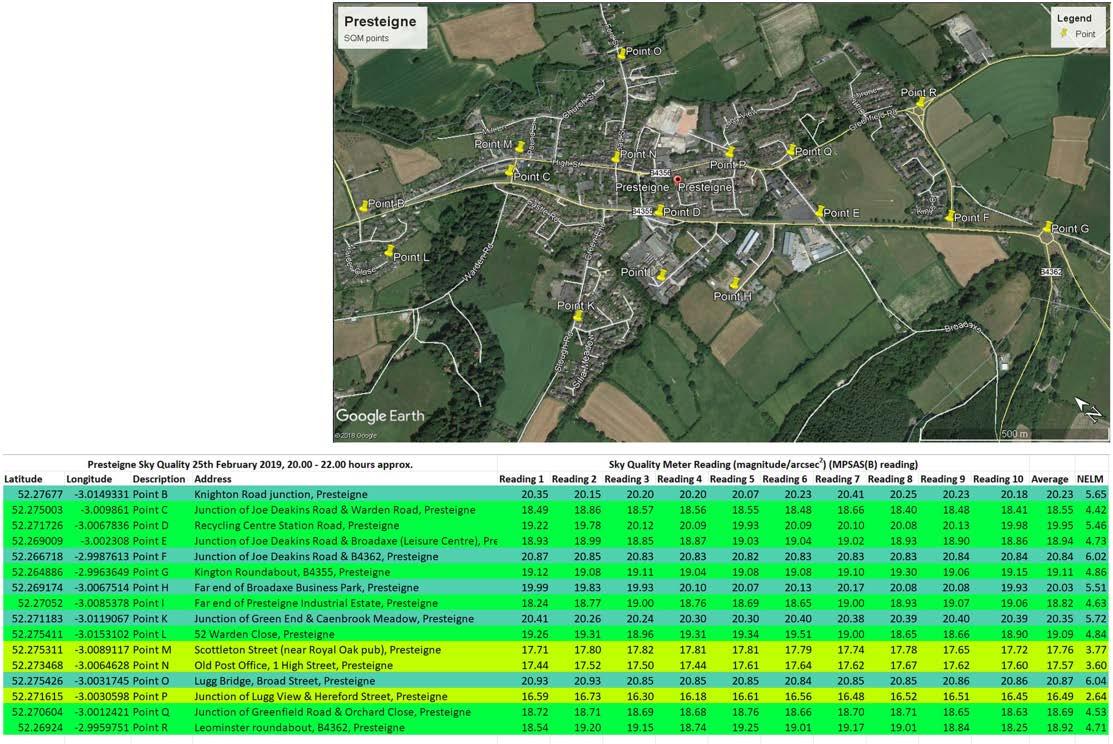Click the north arrow compass on map

[x=1089, y=410]
